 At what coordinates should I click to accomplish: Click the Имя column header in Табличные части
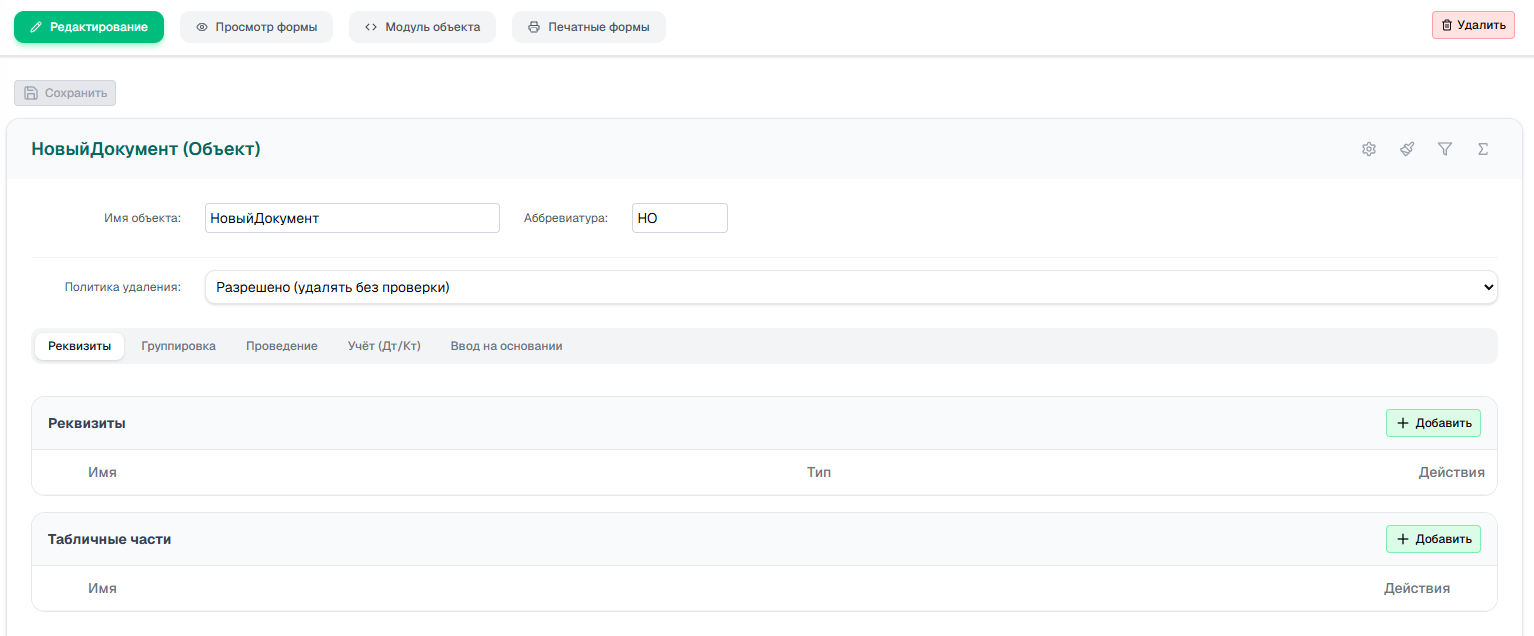click(102, 588)
